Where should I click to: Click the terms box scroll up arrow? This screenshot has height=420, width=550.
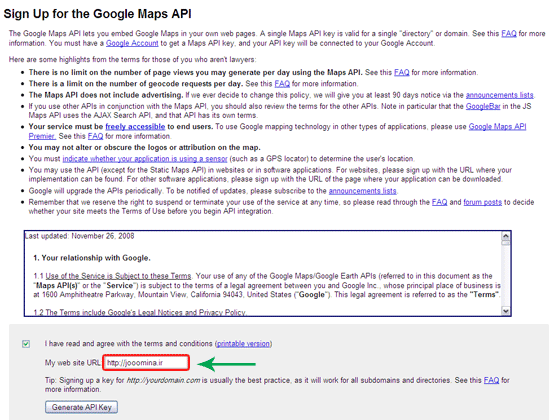pyautogui.click(x=505, y=235)
